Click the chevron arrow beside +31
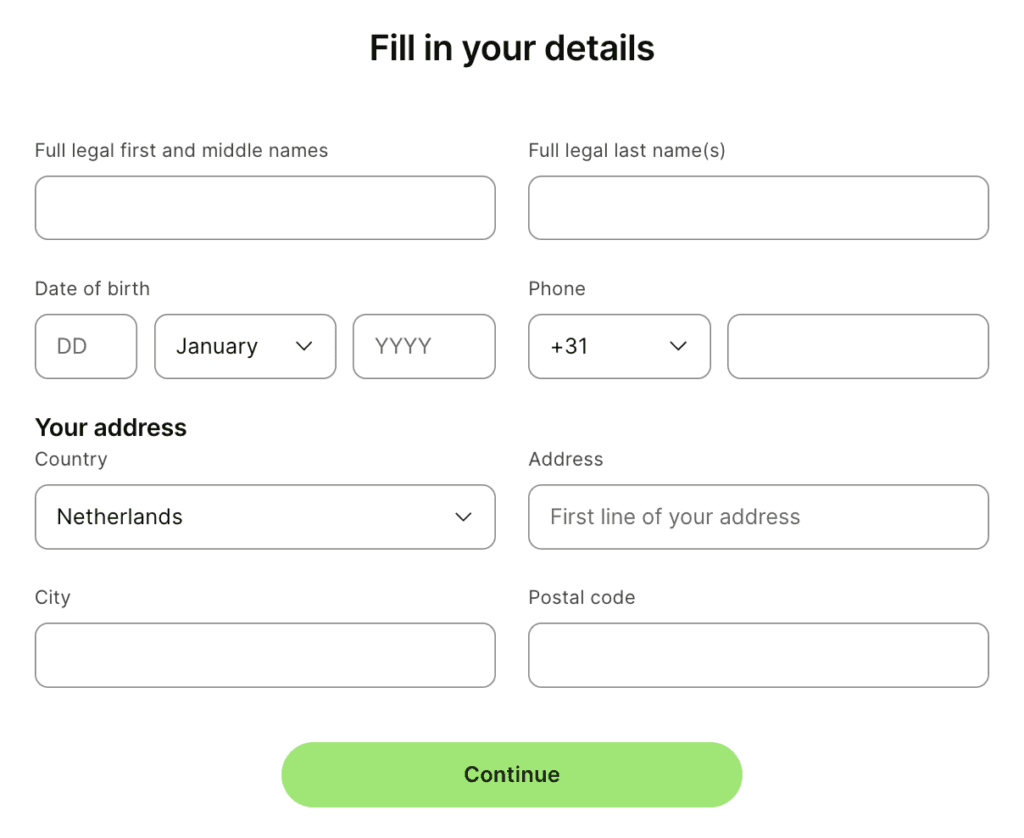The height and width of the screenshot is (838, 1024). [678, 346]
